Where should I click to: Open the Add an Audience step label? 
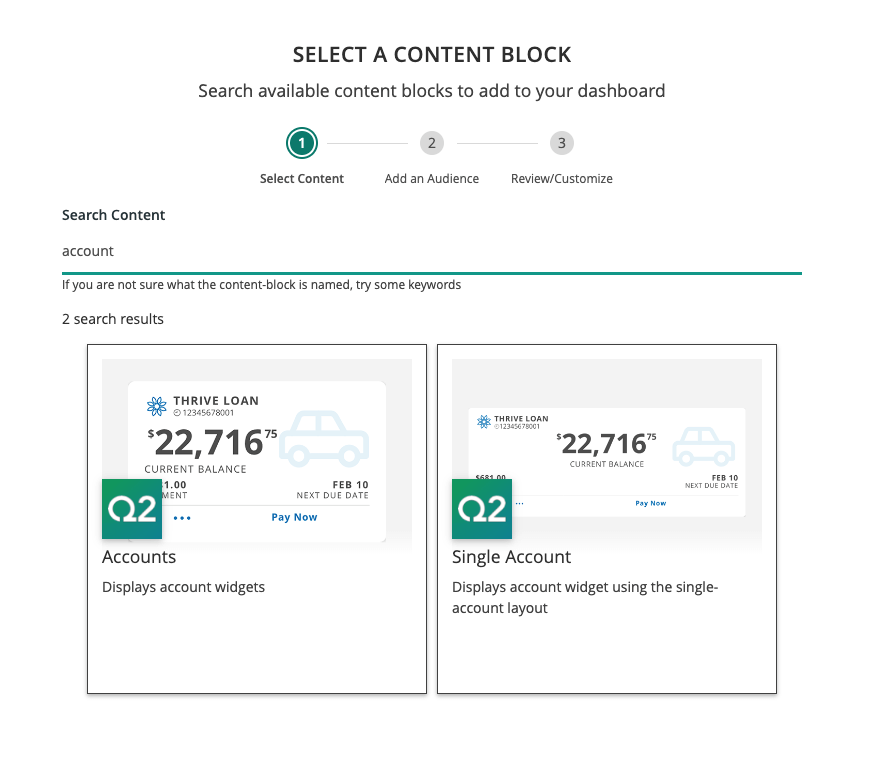click(432, 178)
